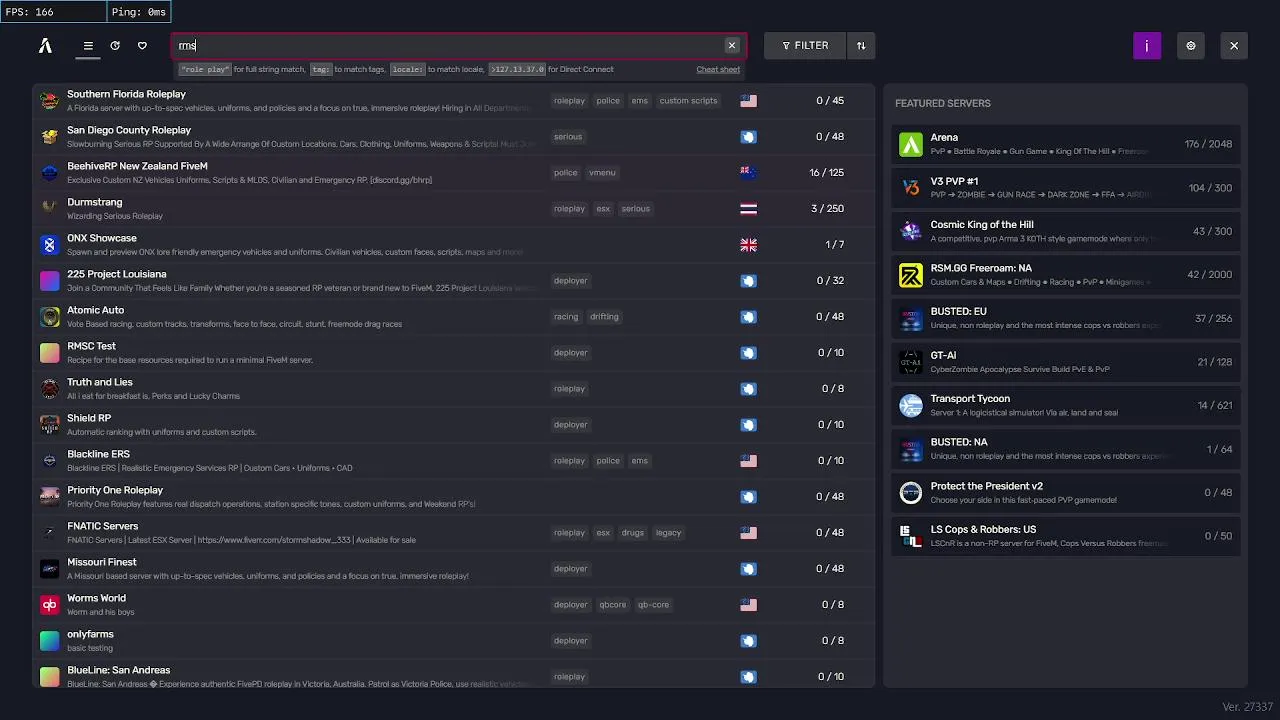This screenshot has width=1280, height=720.
Task: Select Blackline ERS server
Action: [x=454, y=461]
